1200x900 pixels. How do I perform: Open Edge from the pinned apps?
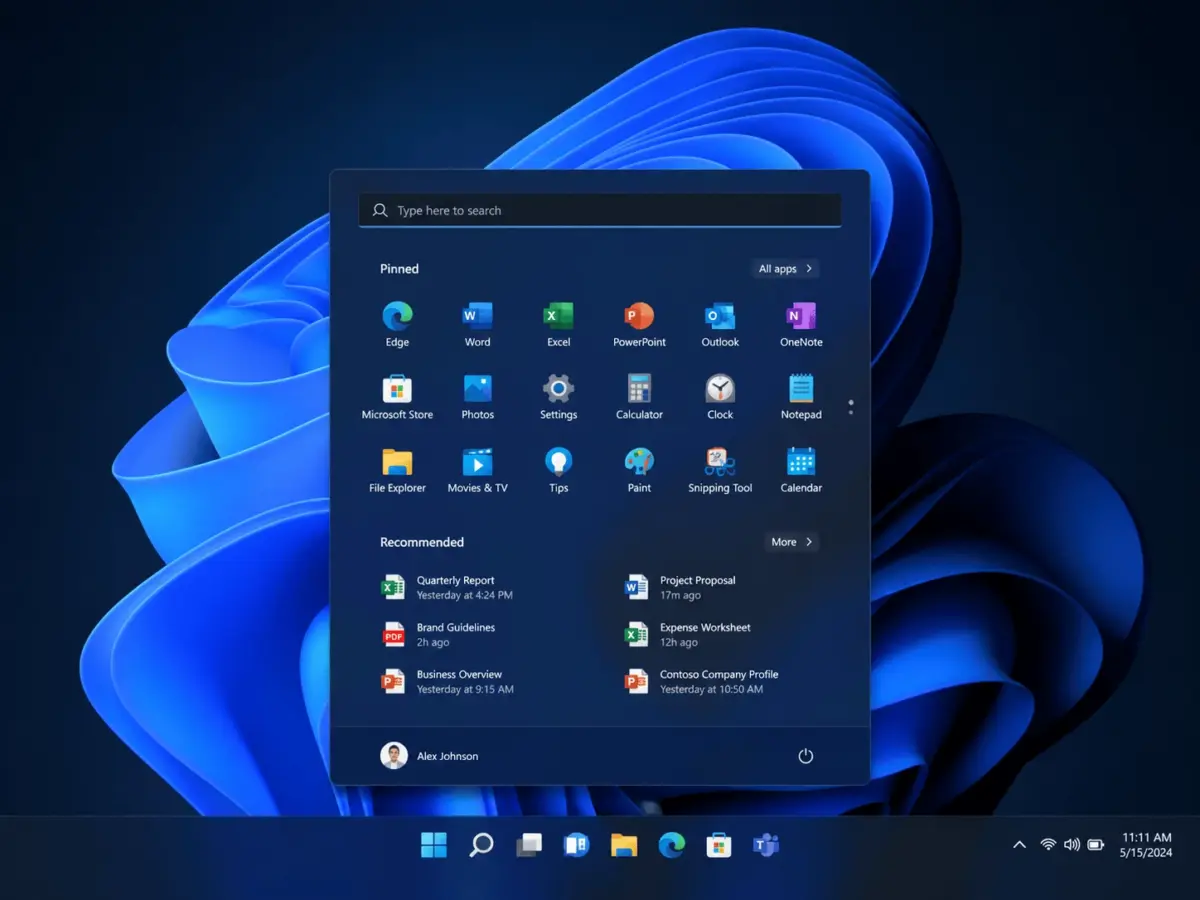pos(397,325)
